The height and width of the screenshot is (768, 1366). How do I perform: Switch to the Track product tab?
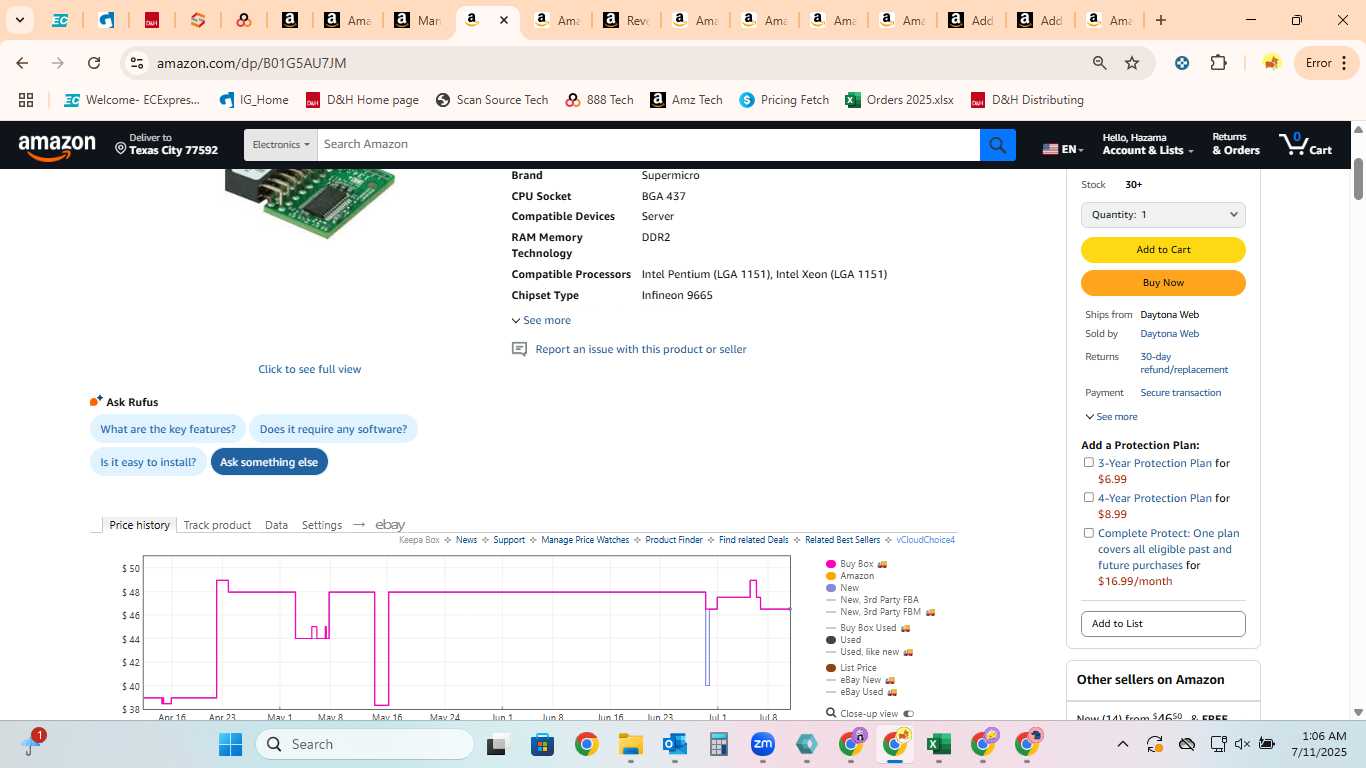tap(217, 525)
